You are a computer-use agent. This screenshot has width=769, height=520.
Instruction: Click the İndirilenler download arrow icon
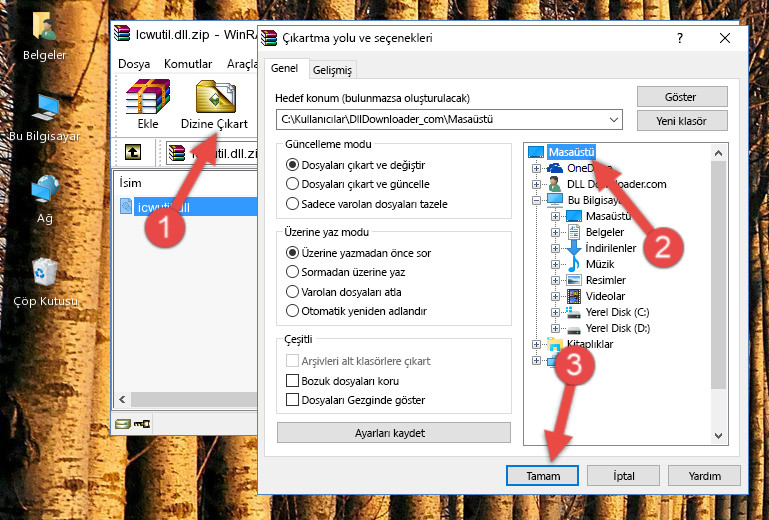point(573,248)
